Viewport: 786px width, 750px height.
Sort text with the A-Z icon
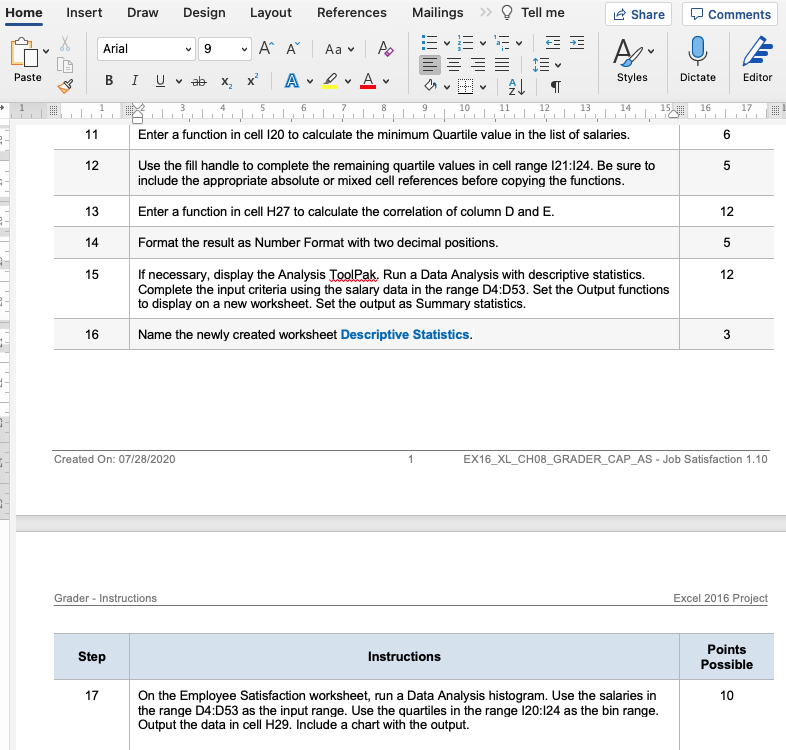coord(516,87)
